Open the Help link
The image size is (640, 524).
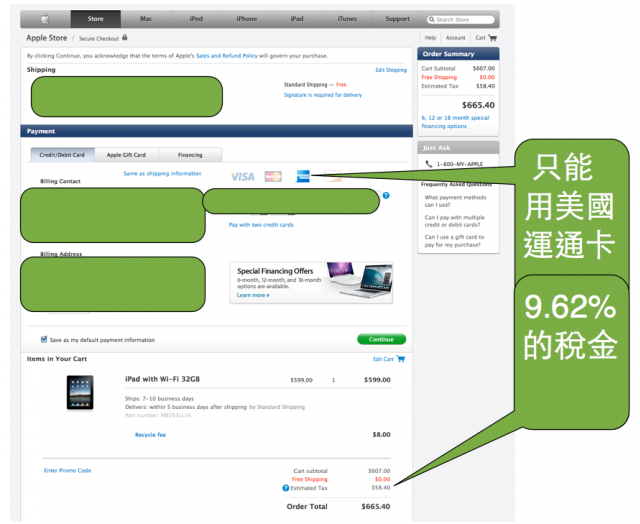430,38
